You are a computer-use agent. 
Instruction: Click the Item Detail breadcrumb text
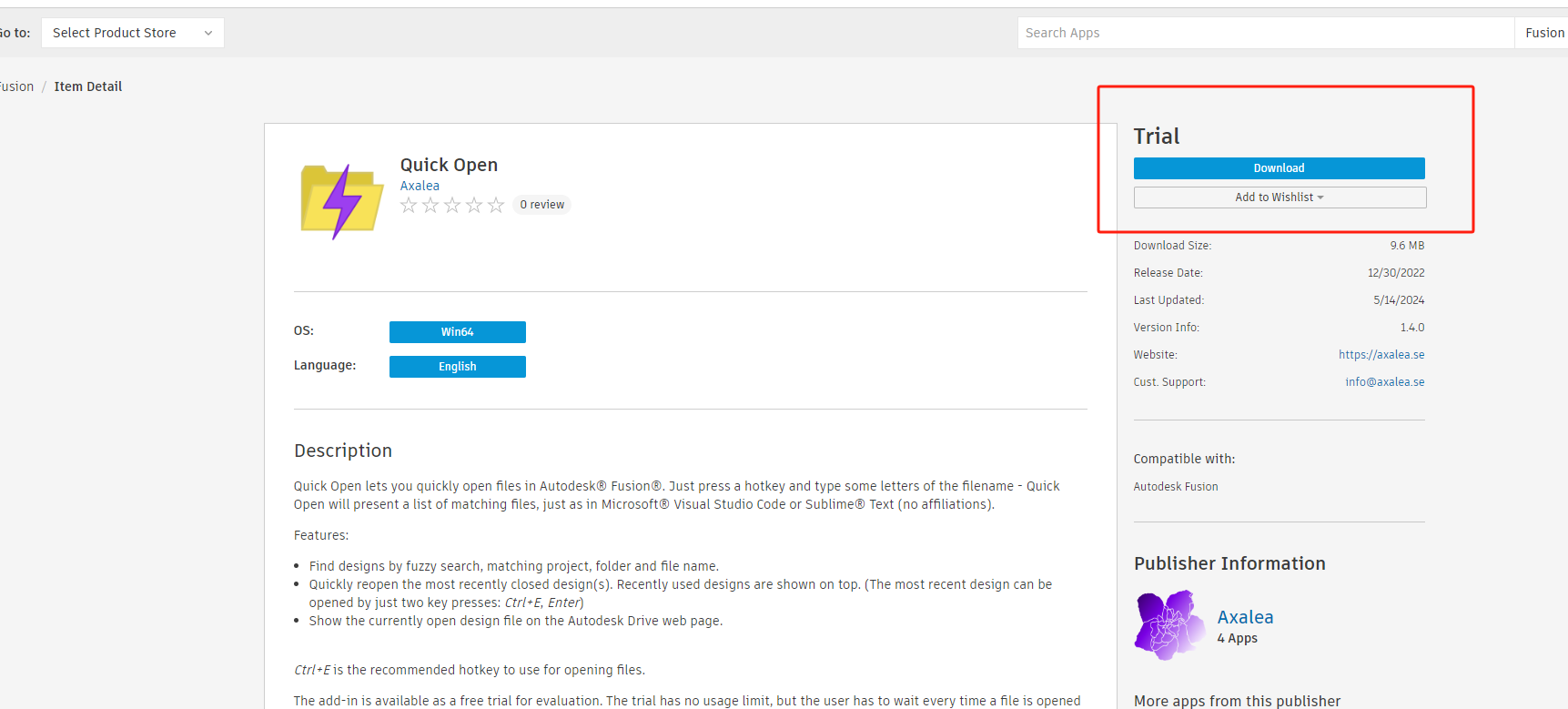(x=88, y=86)
